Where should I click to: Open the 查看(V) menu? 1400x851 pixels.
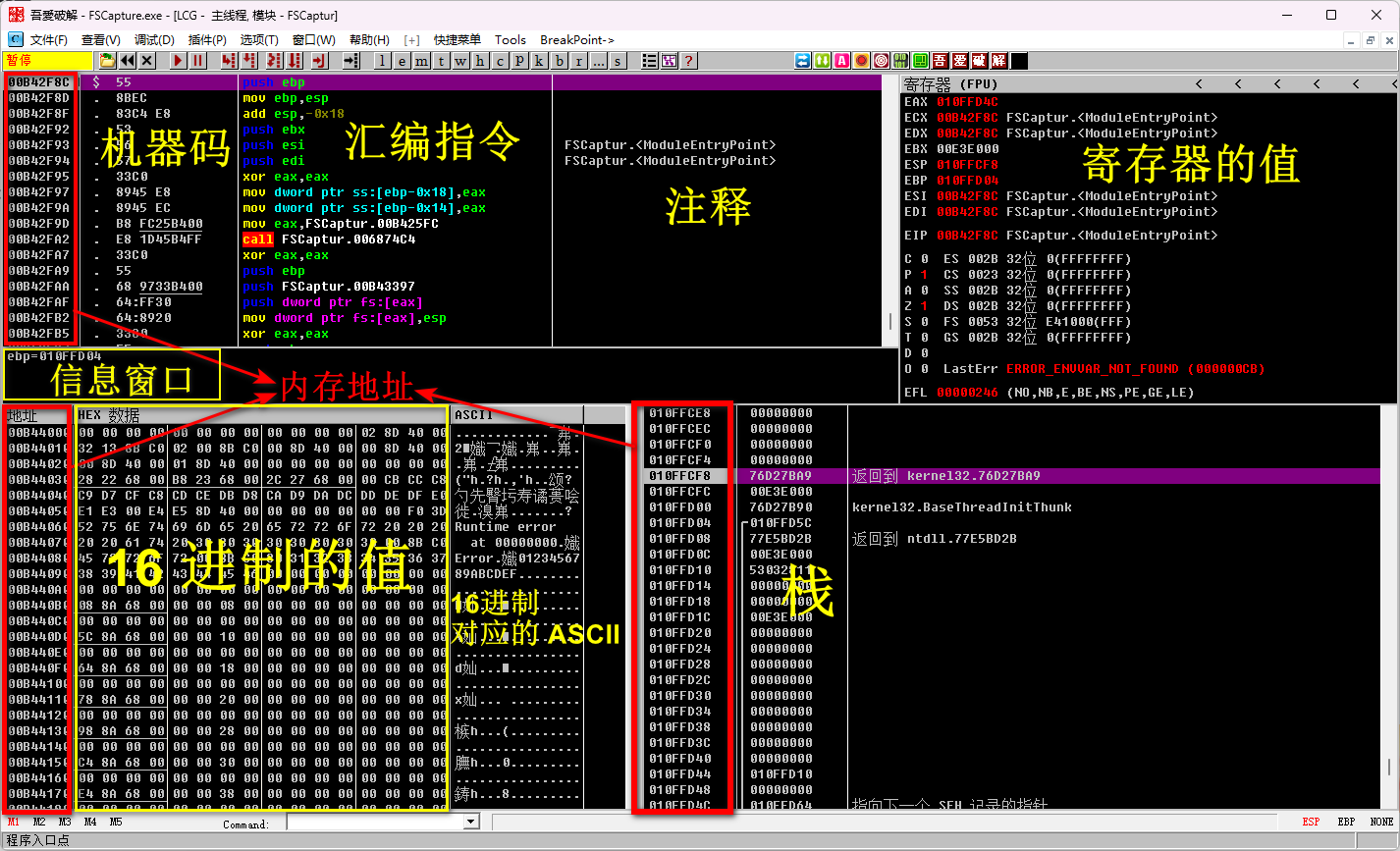[x=101, y=39]
